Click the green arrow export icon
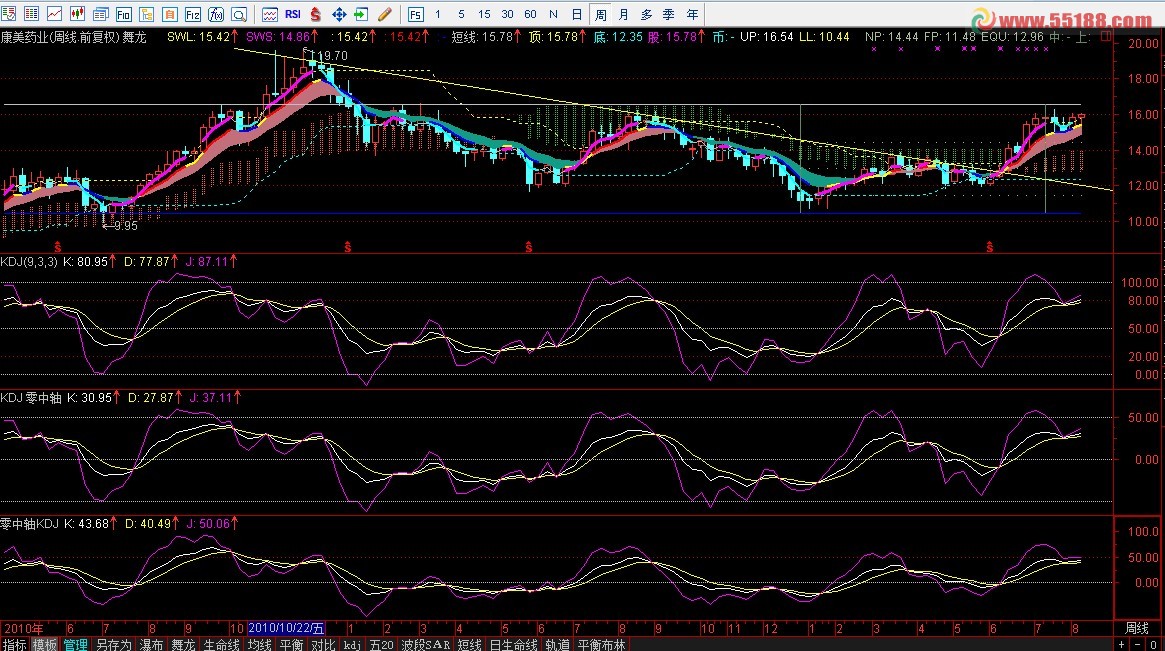 click(362, 13)
